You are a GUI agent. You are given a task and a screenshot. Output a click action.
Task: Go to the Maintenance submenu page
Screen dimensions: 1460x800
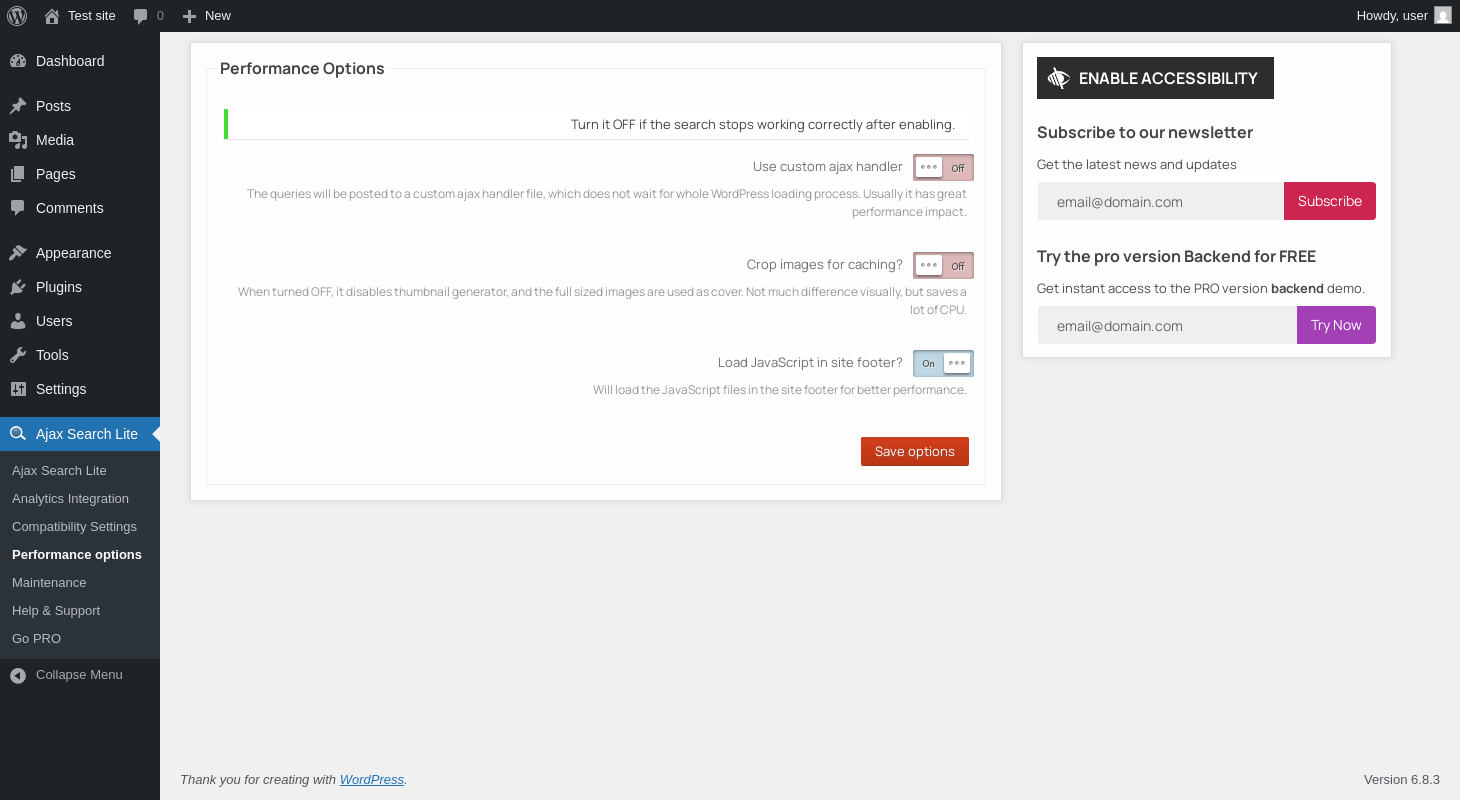pos(49,583)
